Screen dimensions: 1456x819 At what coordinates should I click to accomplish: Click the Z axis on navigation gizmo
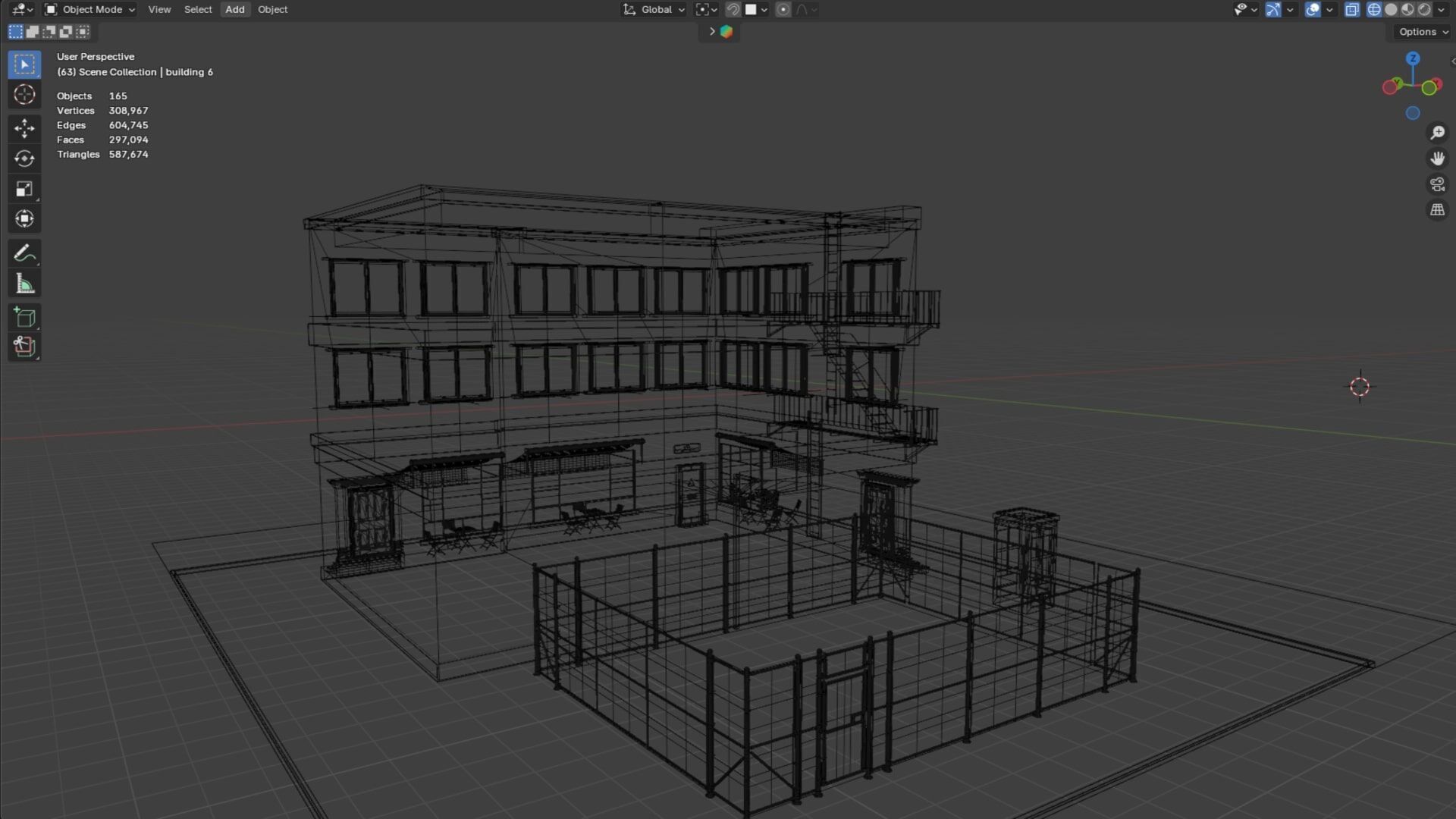(x=1413, y=58)
